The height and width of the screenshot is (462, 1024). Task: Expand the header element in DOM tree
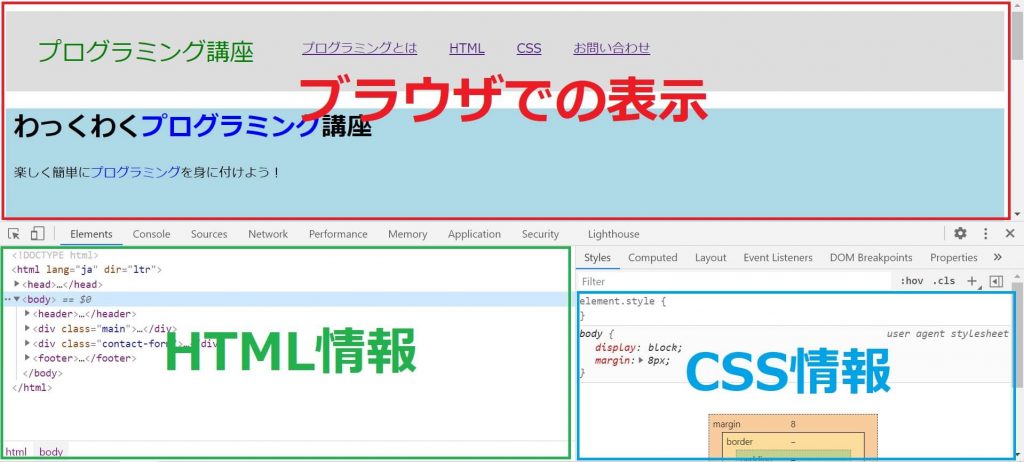pyautogui.click(x=27, y=314)
